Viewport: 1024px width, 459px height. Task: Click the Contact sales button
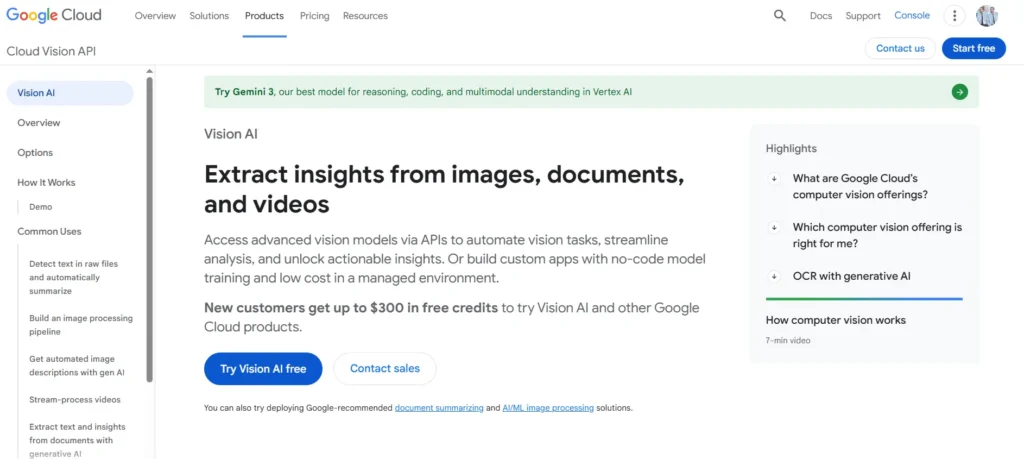tap(385, 369)
